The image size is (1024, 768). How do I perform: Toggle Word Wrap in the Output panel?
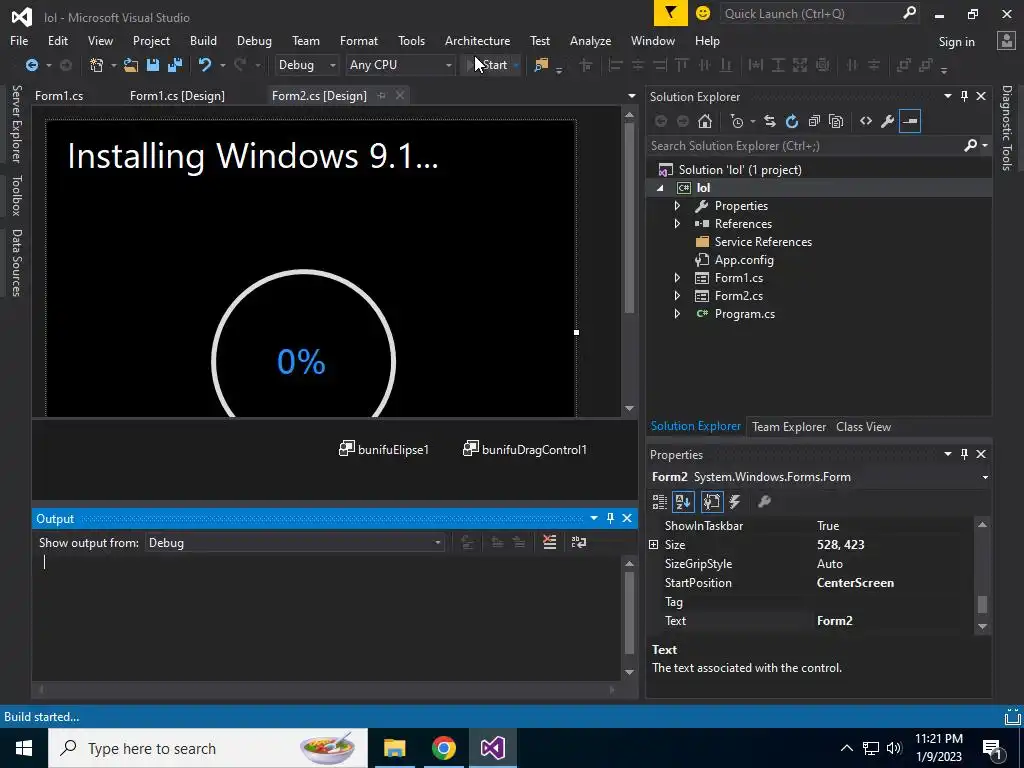pyautogui.click(x=579, y=542)
